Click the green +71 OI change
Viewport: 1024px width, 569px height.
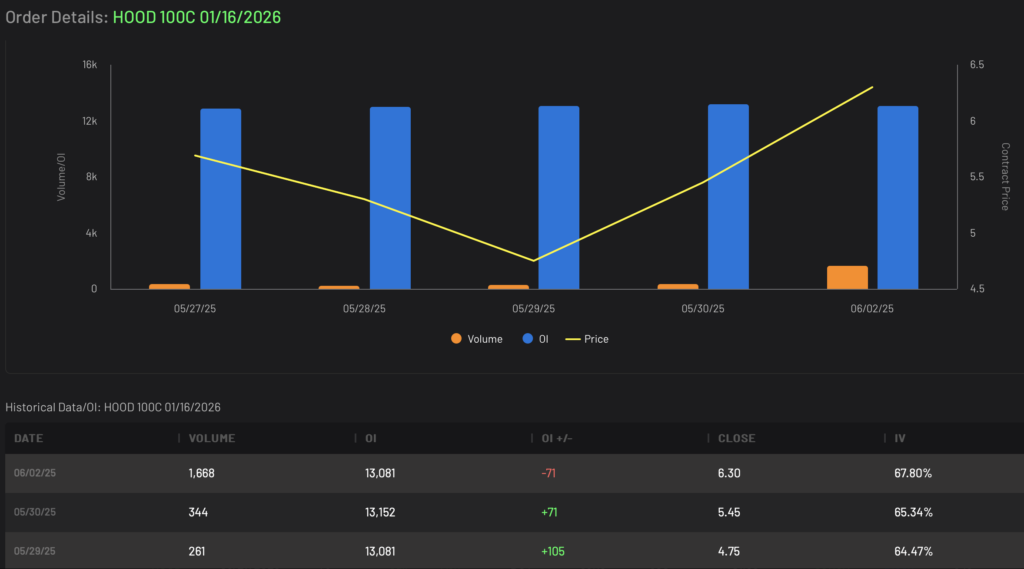click(549, 512)
